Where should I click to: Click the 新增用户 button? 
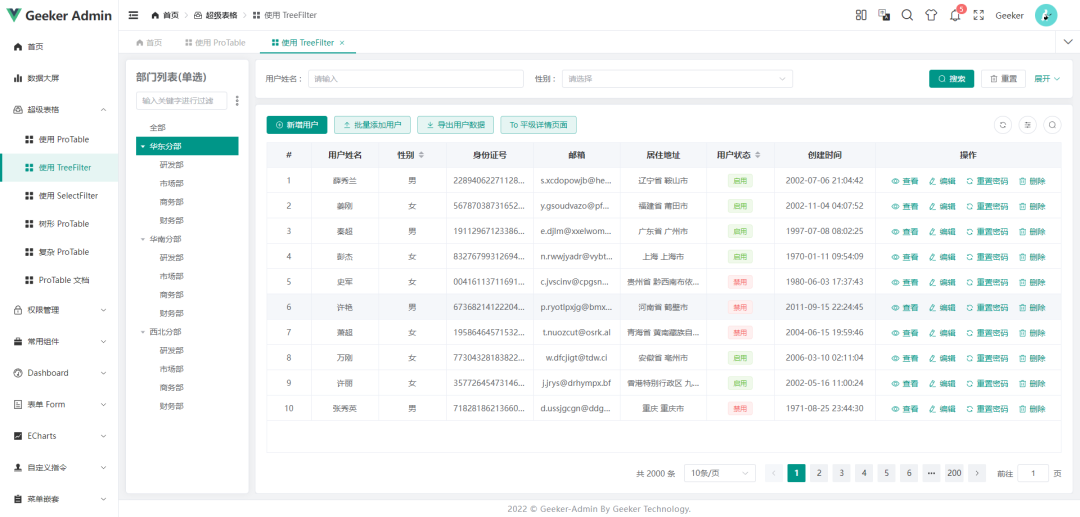point(296,125)
